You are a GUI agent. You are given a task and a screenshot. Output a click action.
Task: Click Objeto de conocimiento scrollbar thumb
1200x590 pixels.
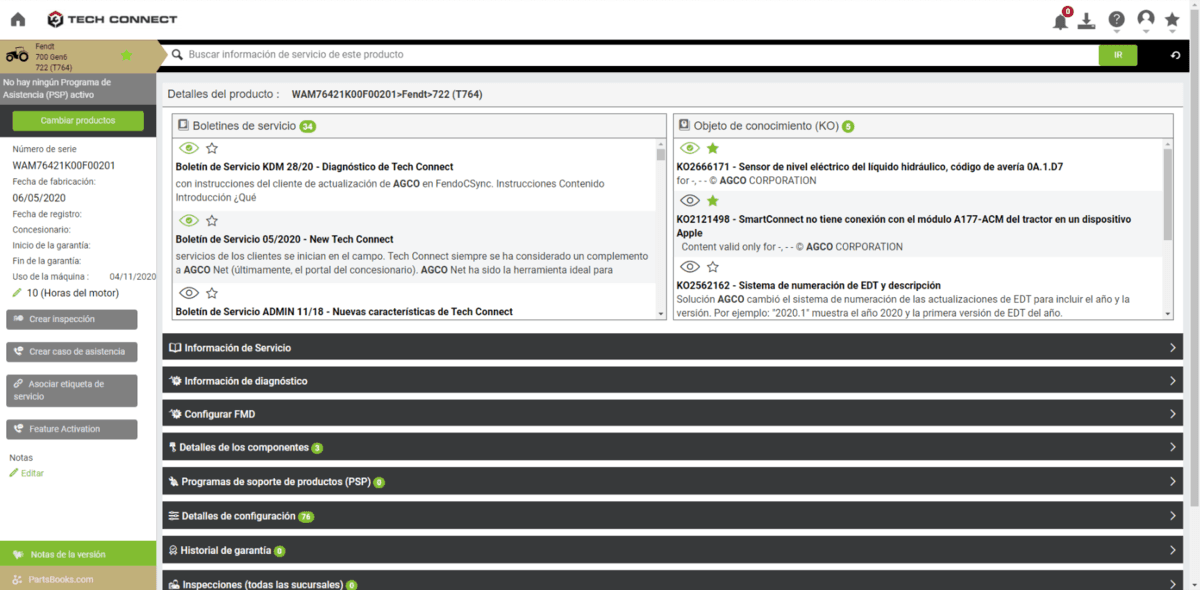1167,195
